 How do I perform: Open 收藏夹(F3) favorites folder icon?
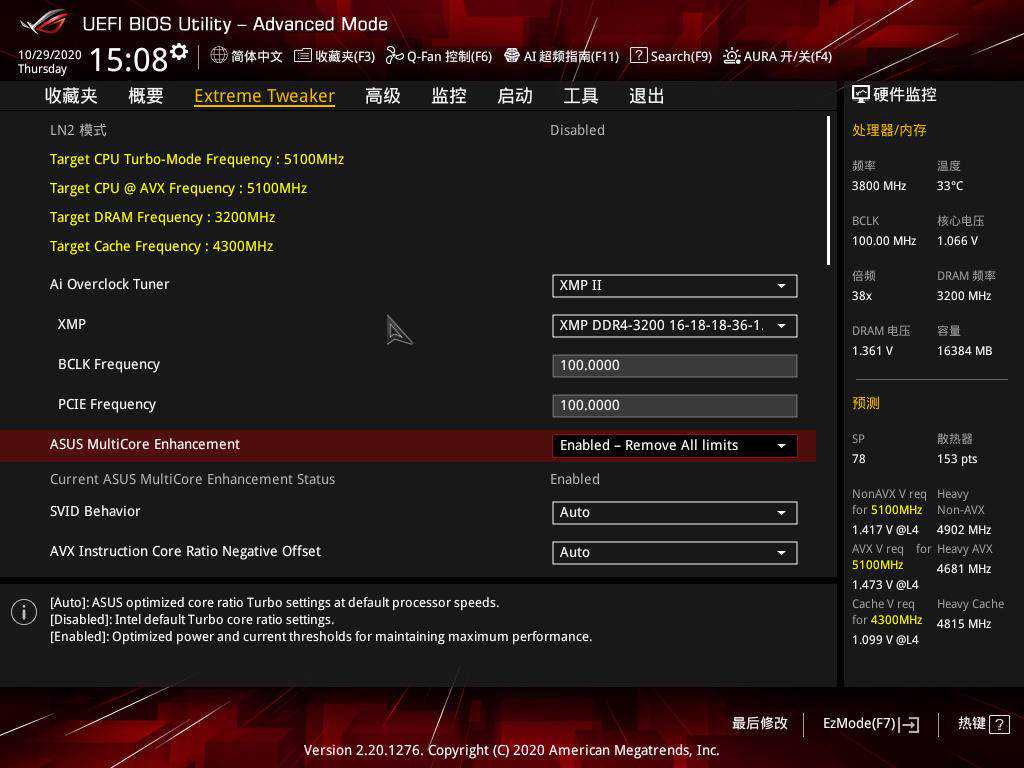(302, 56)
